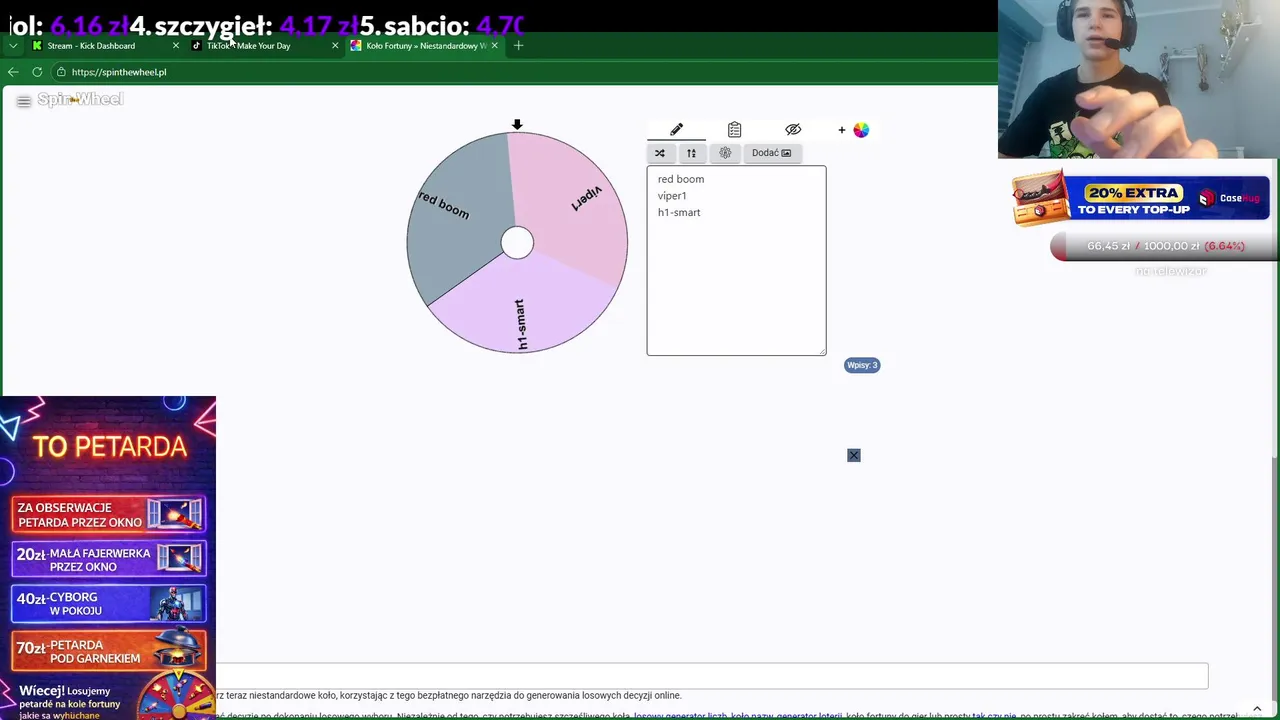
Task: Open the 'generator loterii' link
Action: coord(809,716)
